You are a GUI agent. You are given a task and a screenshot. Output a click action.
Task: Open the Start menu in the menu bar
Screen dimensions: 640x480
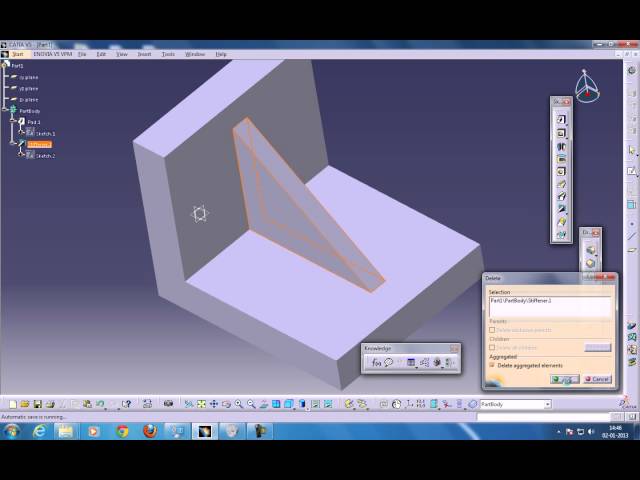[18, 54]
